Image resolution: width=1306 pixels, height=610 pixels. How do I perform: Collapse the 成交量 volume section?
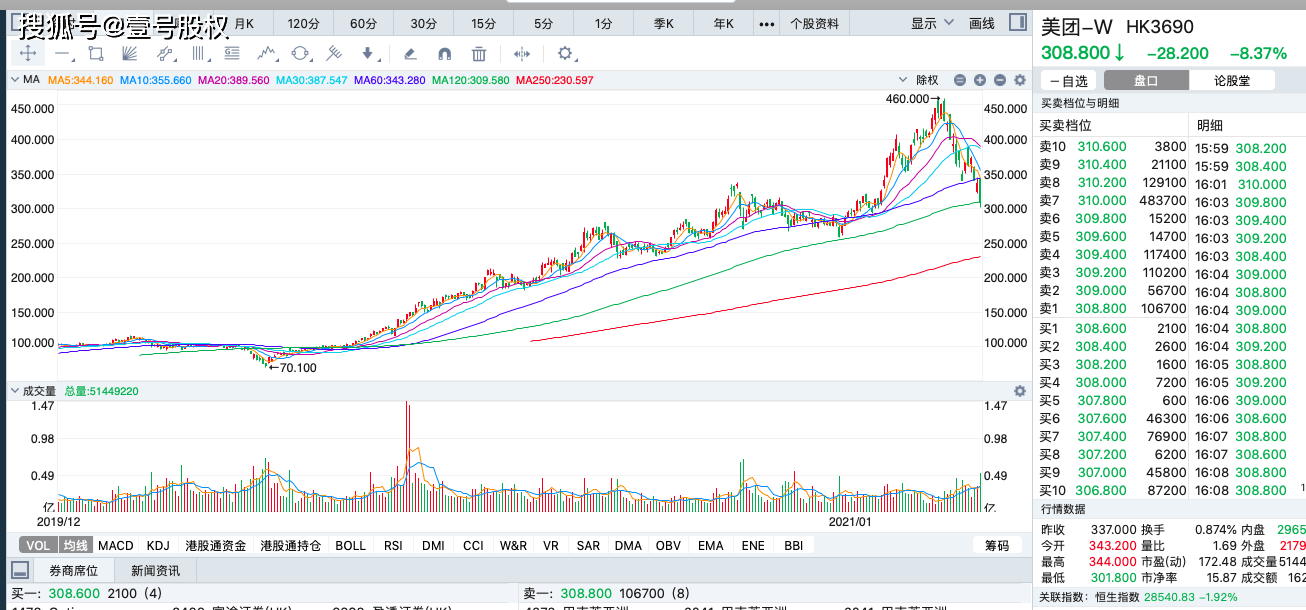point(14,391)
